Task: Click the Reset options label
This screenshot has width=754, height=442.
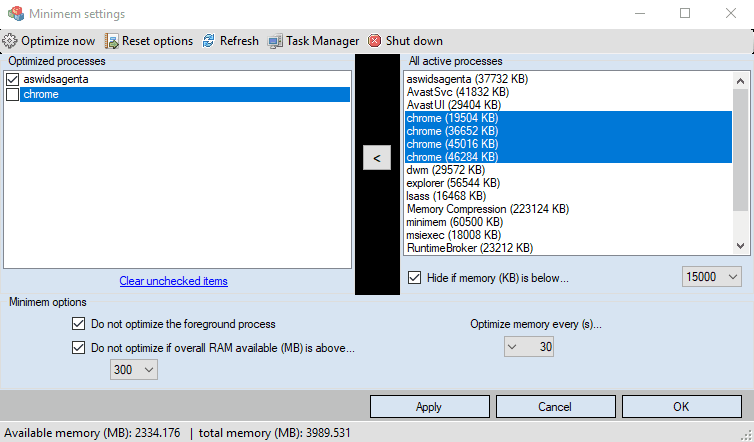Action: coord(157,41)
